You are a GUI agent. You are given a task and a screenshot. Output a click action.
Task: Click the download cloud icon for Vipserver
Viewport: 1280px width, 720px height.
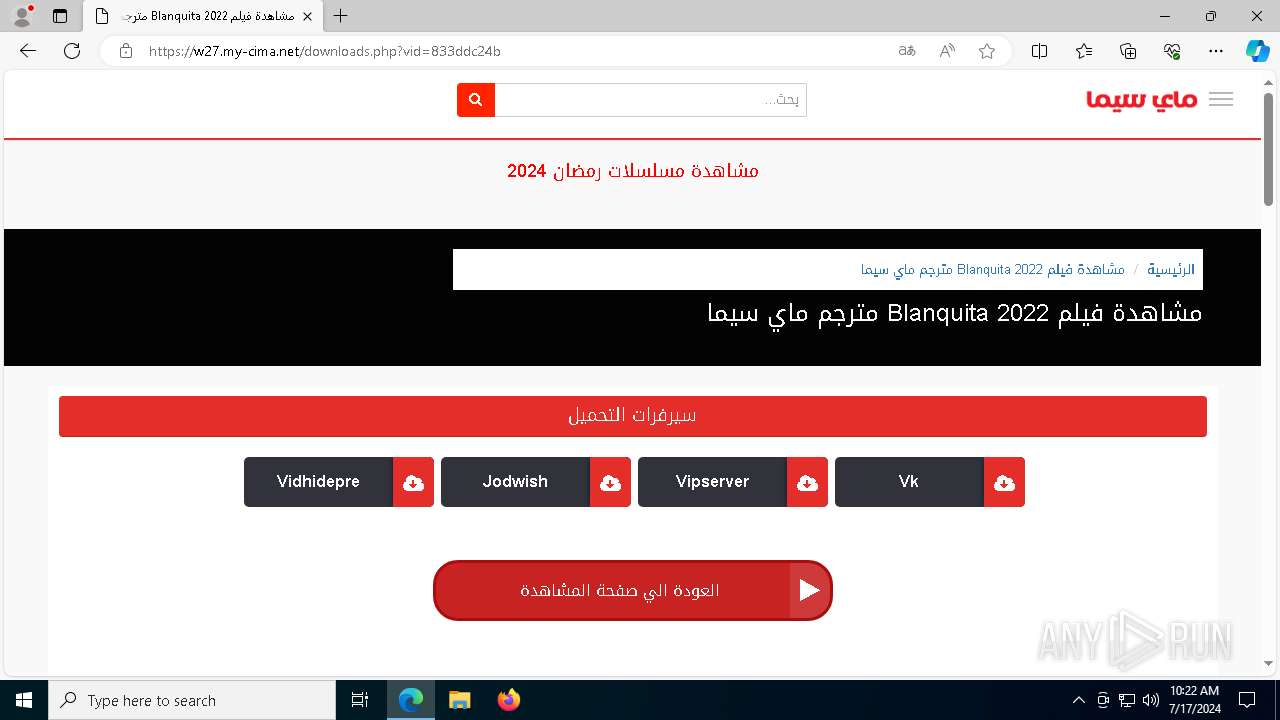[x=808, y=482]
